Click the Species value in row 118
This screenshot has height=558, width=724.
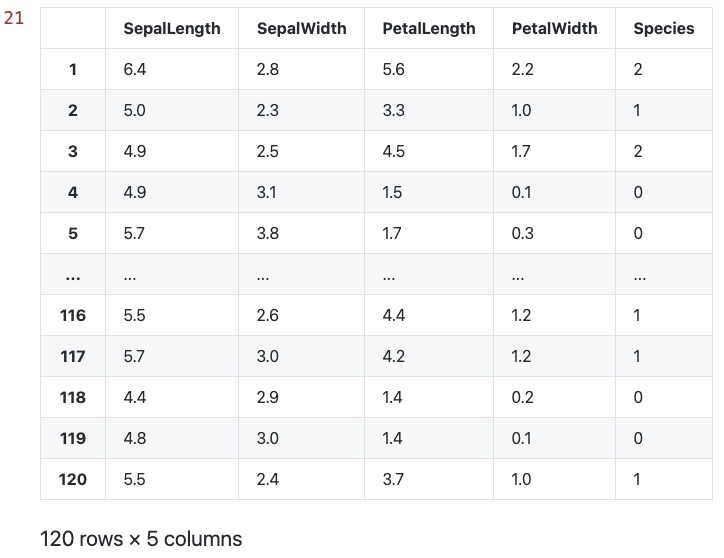pyautogui.click(x=638, y=397)
